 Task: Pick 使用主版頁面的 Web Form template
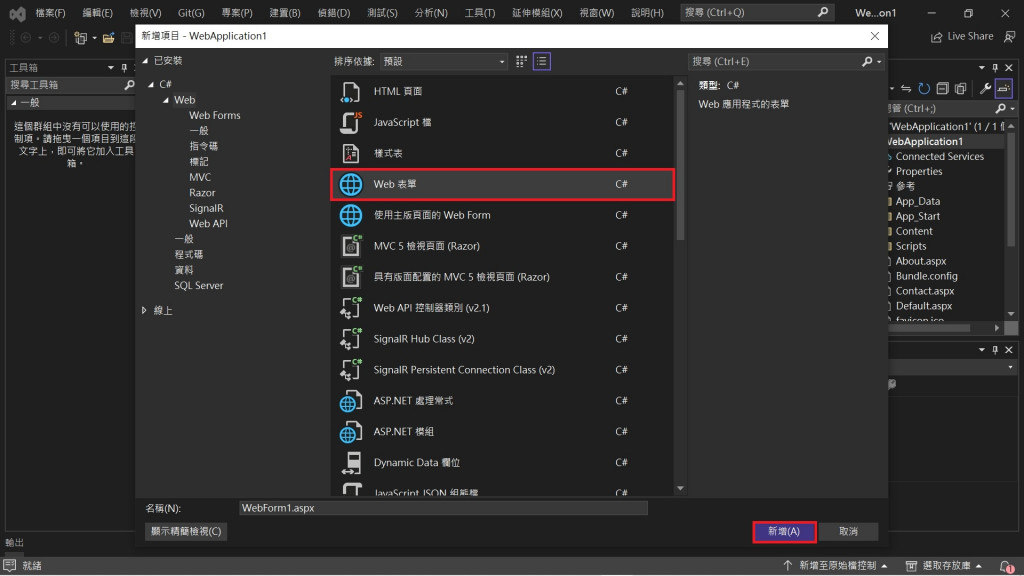click(x=503, y=215)
